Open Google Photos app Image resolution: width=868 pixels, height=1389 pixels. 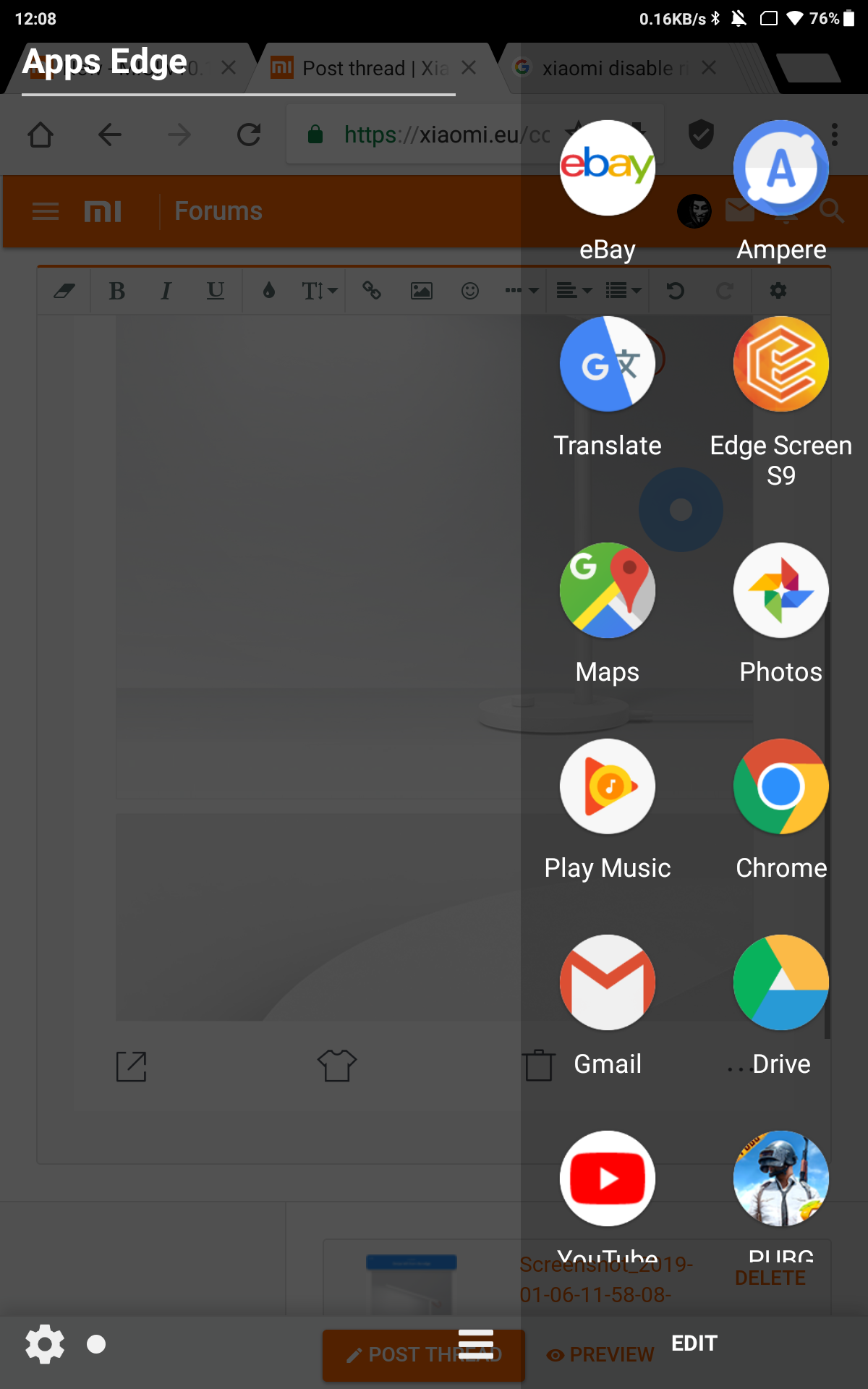[x=781, y=590]
